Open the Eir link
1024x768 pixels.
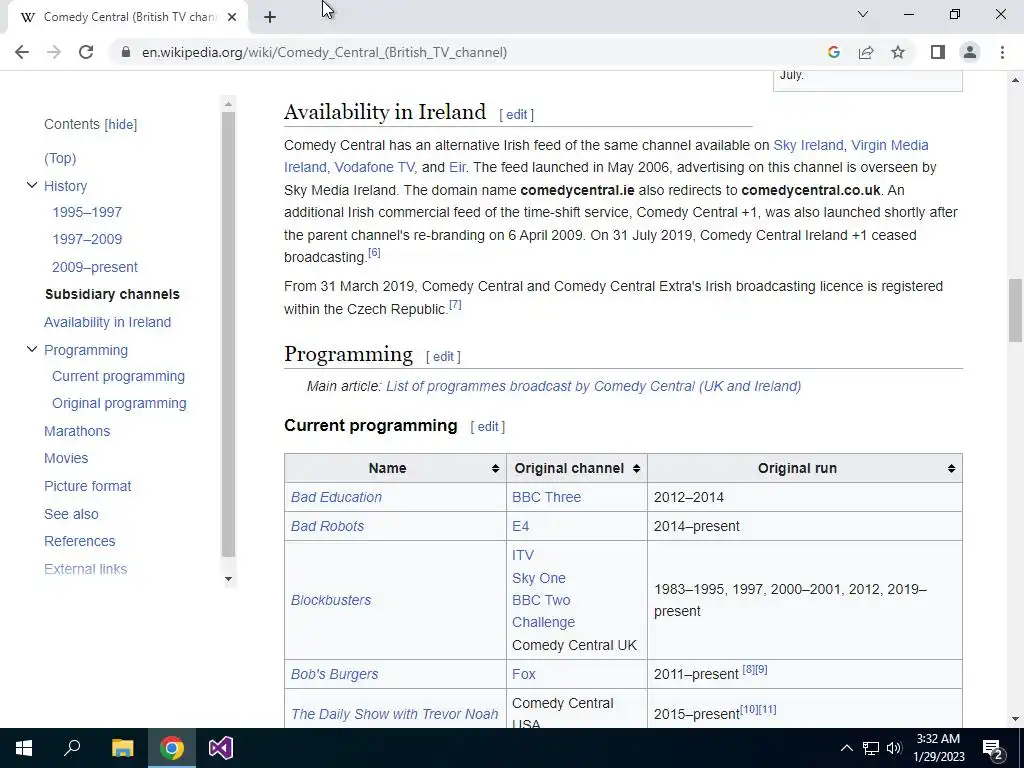[x=456, y=167]
